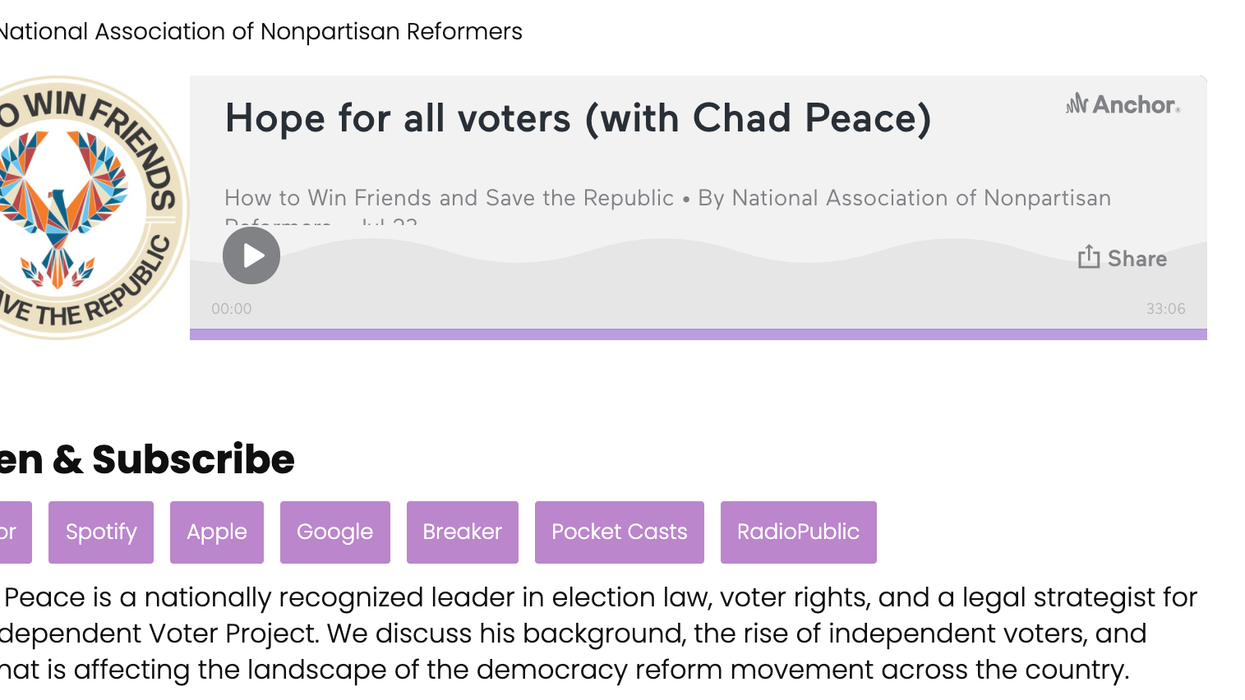This screenshot has height=700, width=1245.
Task: Open the podcast on Apple
Action: click(216, 532)
